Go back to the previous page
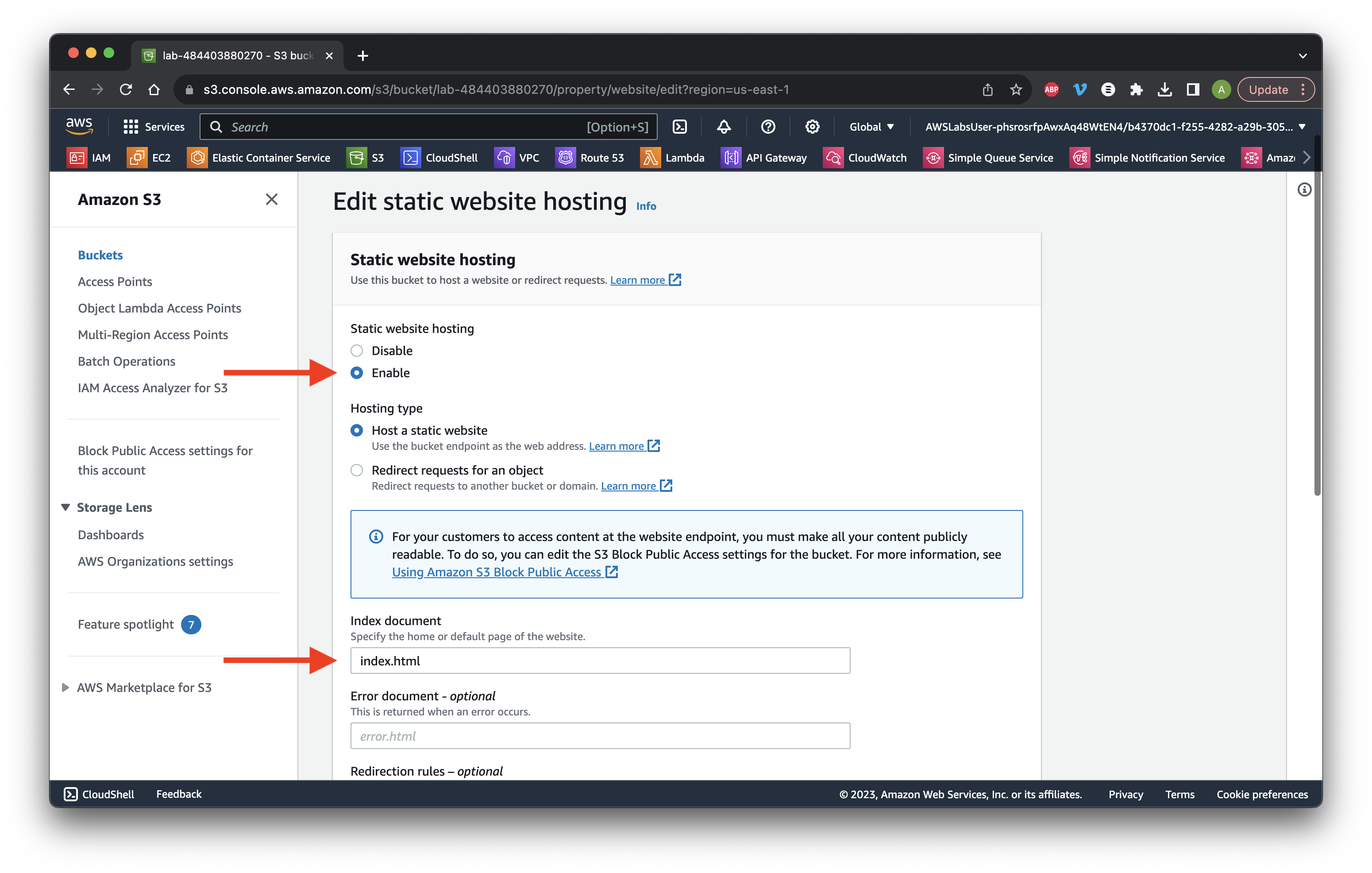The image size is (1372, 873). 69,89
